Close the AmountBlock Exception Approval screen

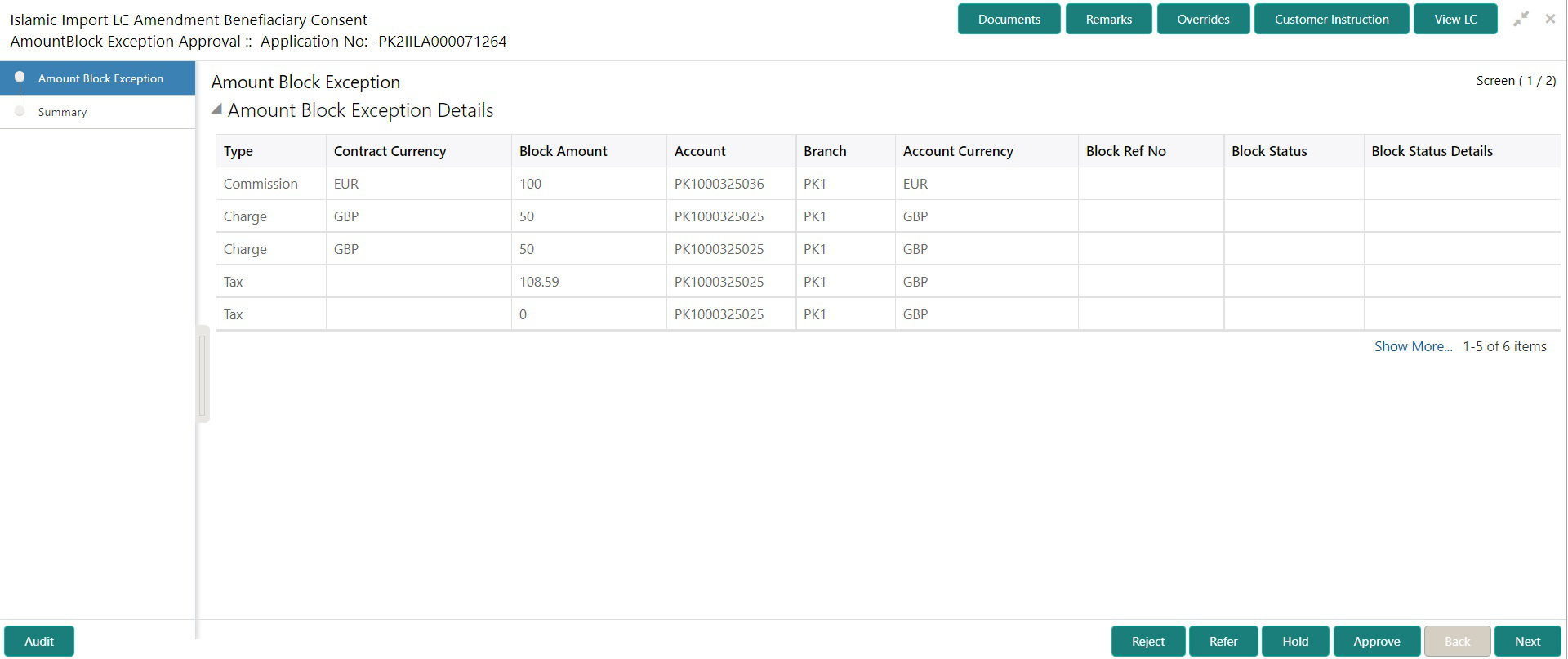1550,19
